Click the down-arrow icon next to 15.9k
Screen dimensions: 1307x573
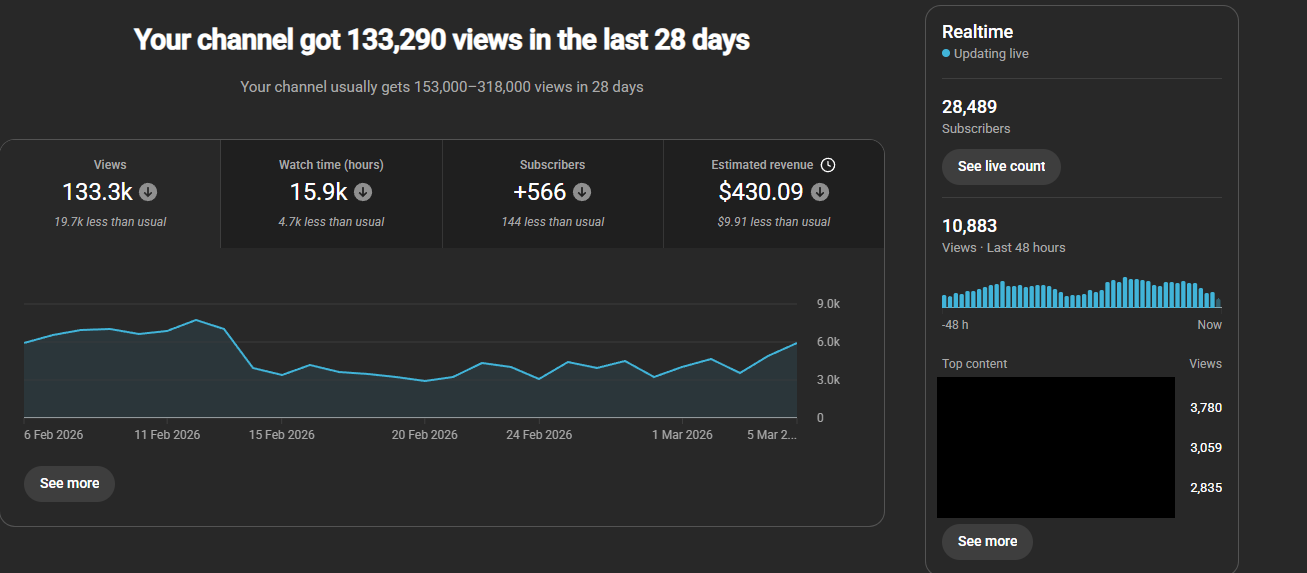(363, 192)
